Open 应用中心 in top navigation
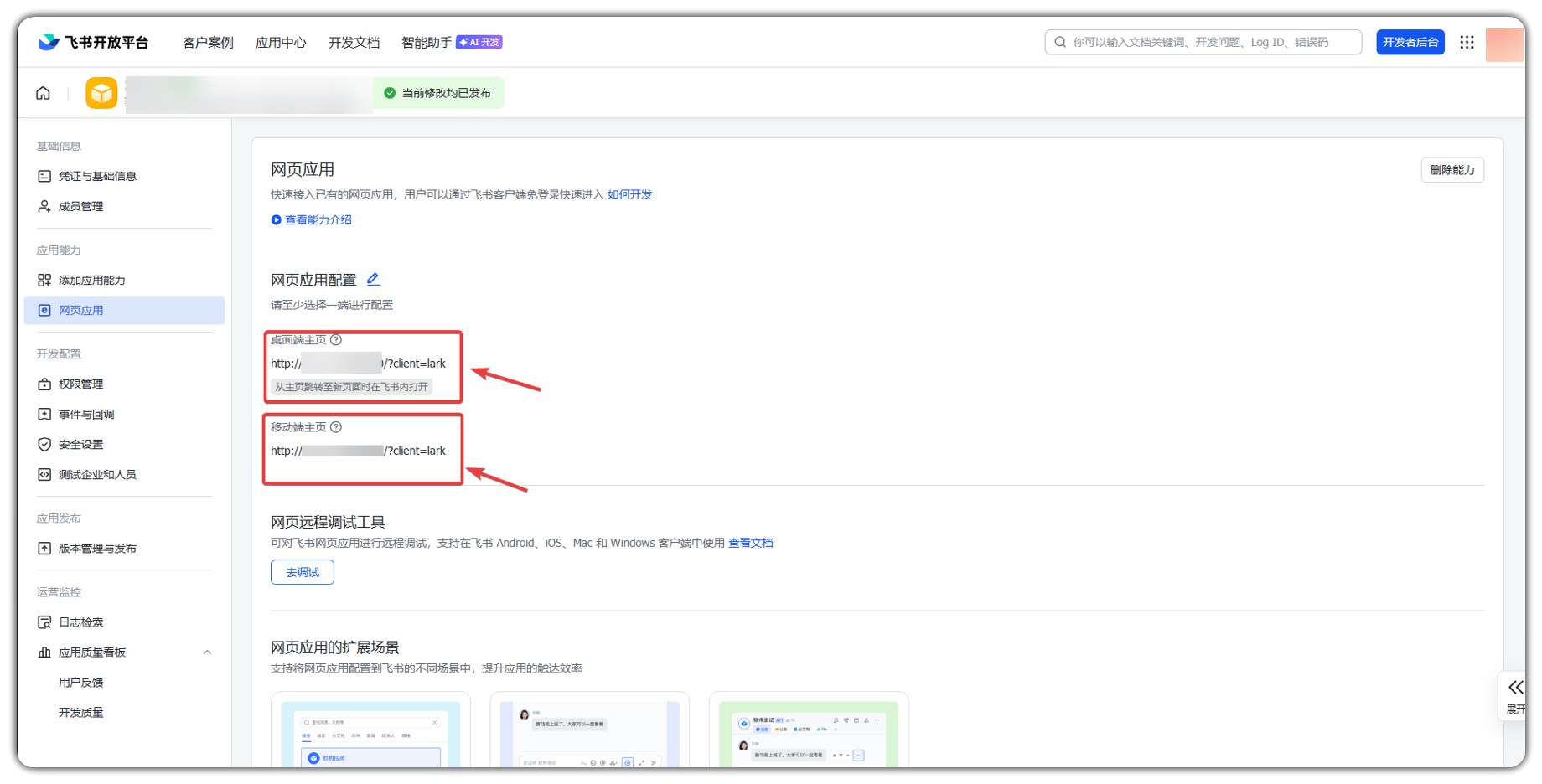Image resolution: width=1542 pixels, height=784 pixels. click(x=281, y=43)
